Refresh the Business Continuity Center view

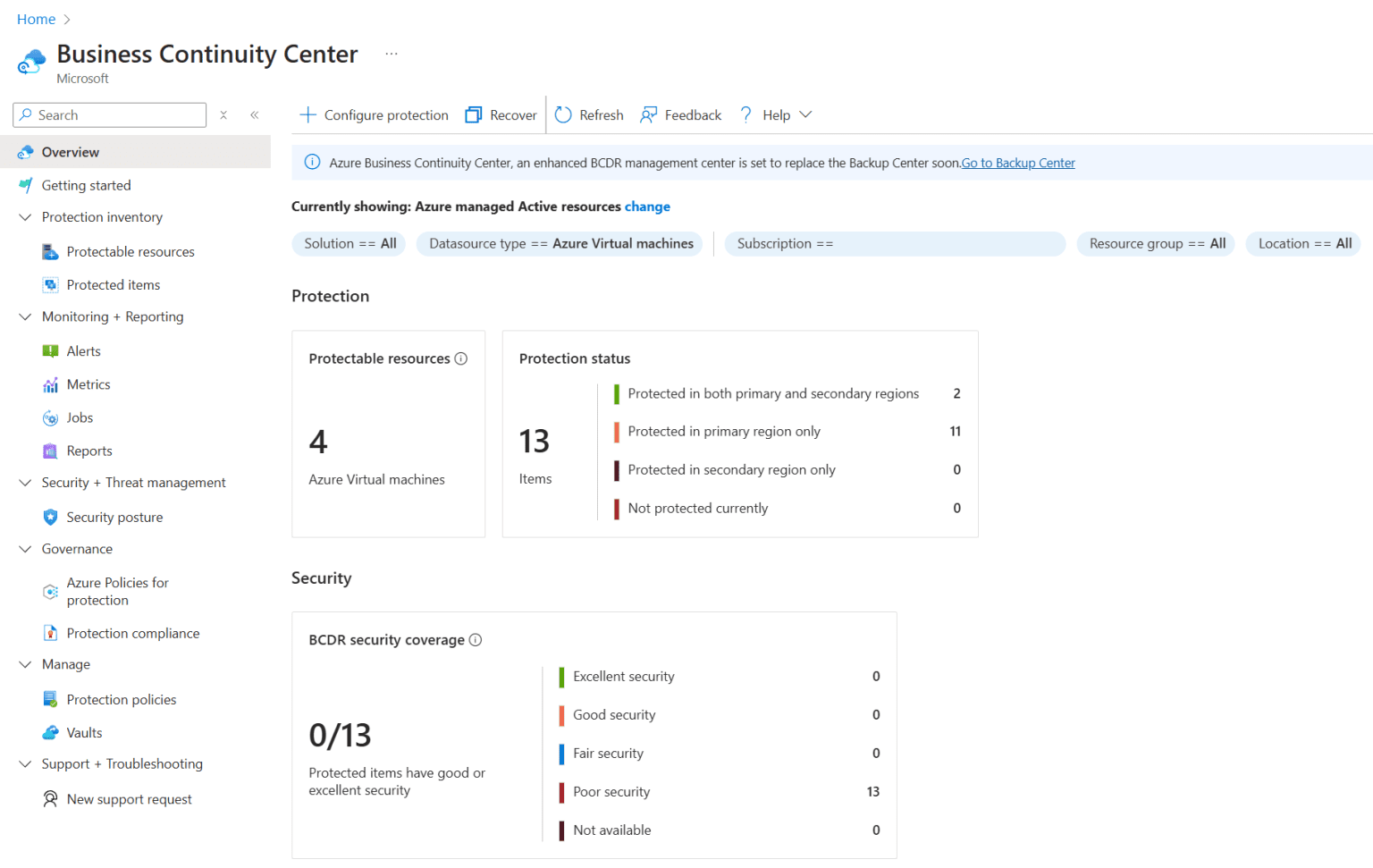tap(588, 114)
